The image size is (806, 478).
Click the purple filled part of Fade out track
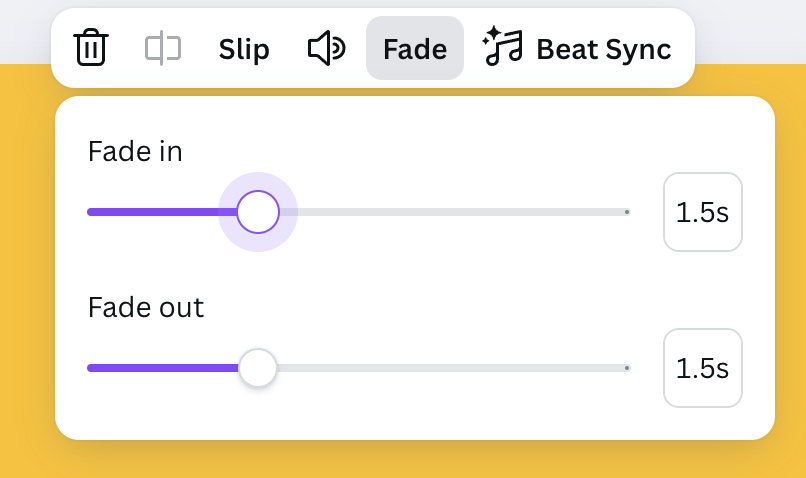(x=160, y=368)
